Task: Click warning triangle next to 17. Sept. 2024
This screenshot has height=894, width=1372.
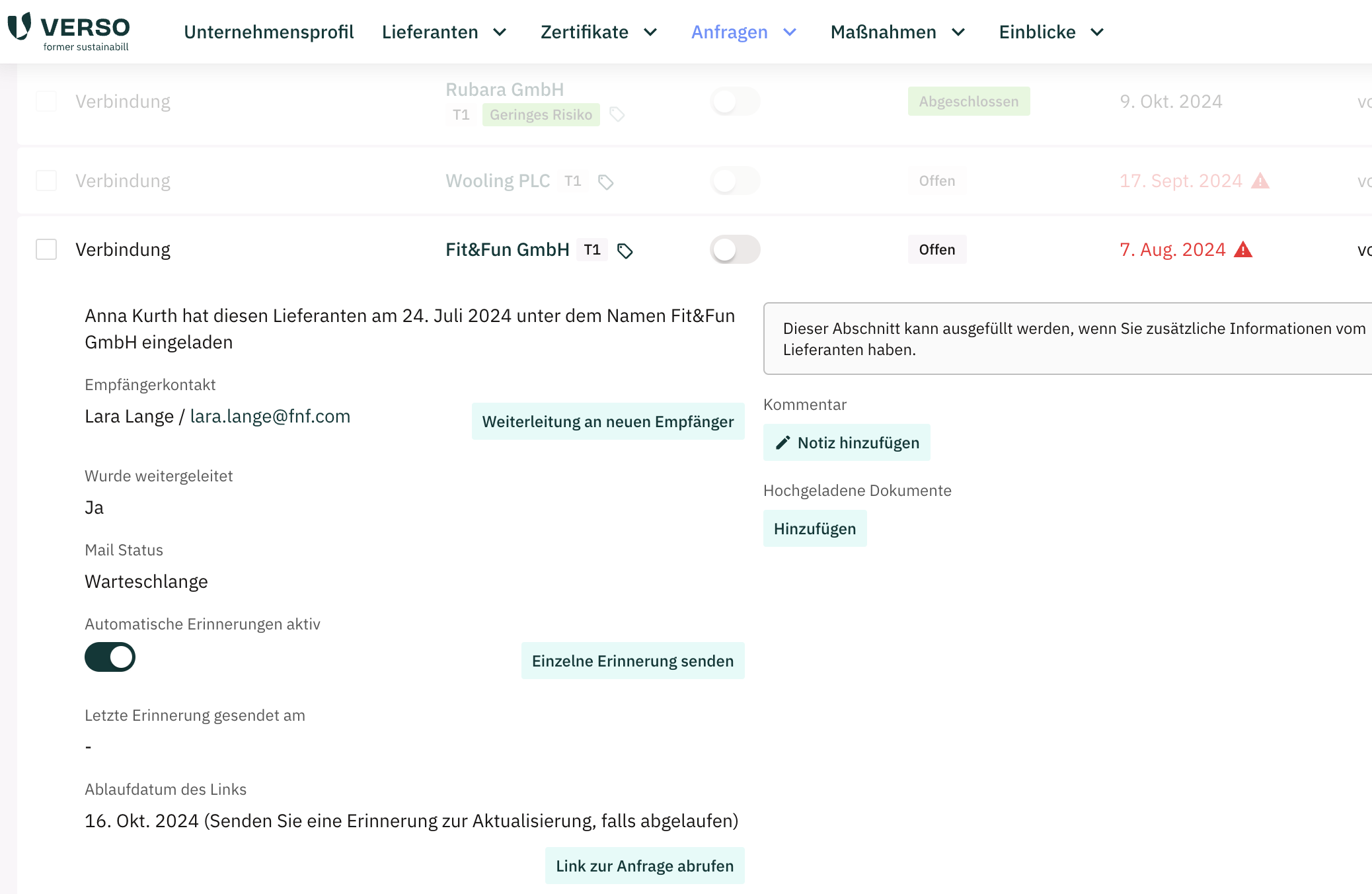Action: click(x=1260, y=181)
